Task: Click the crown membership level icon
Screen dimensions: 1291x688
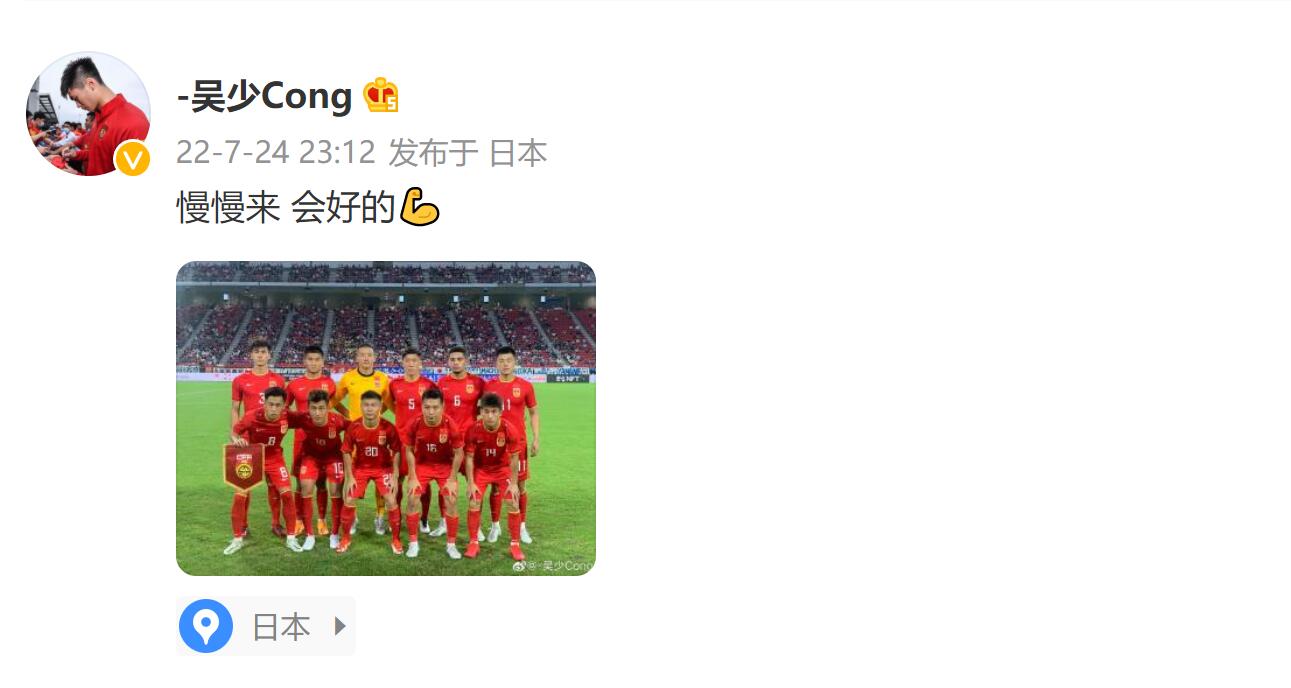Action: [381, 96]
